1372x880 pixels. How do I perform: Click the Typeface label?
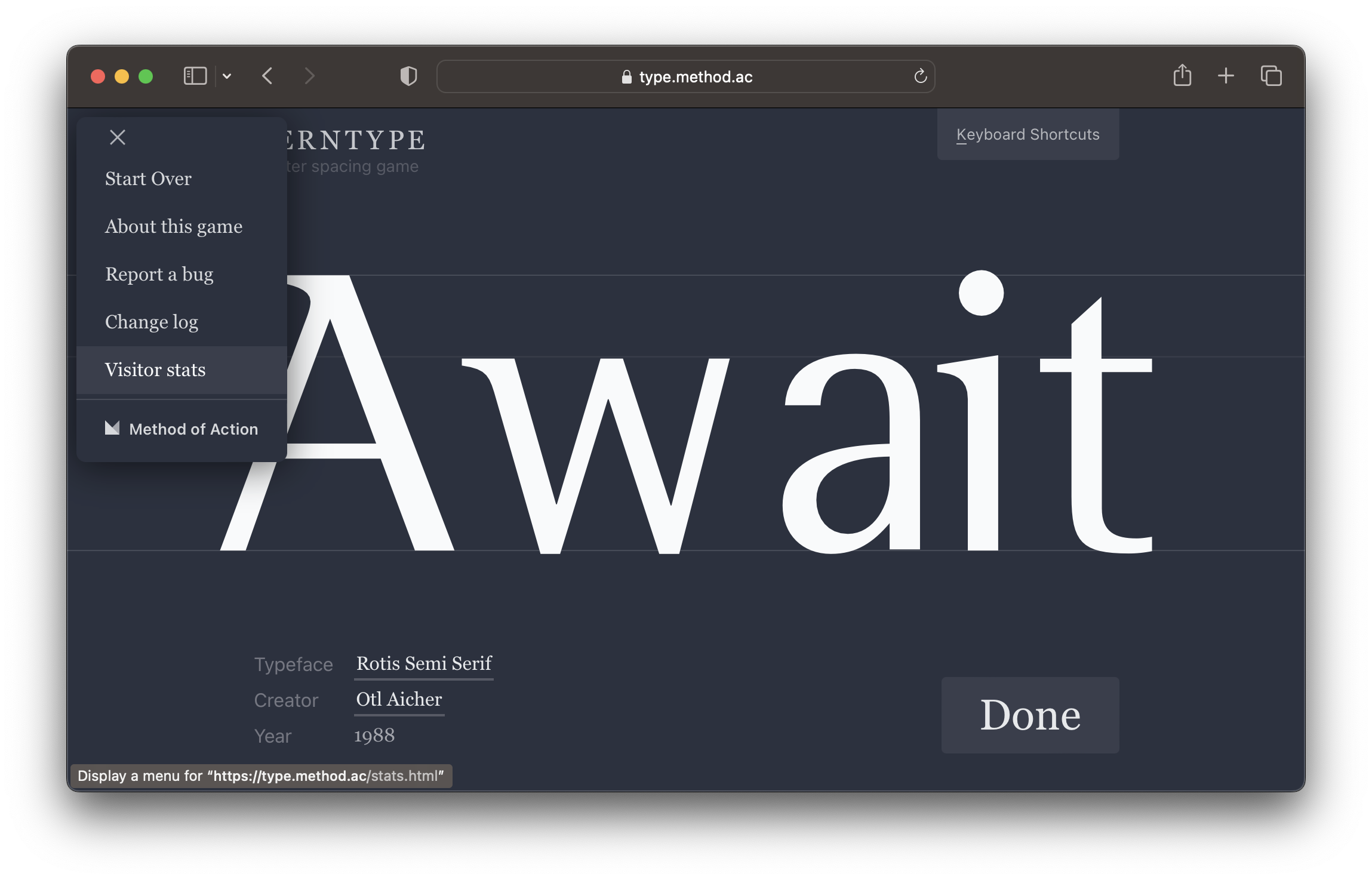293,664
